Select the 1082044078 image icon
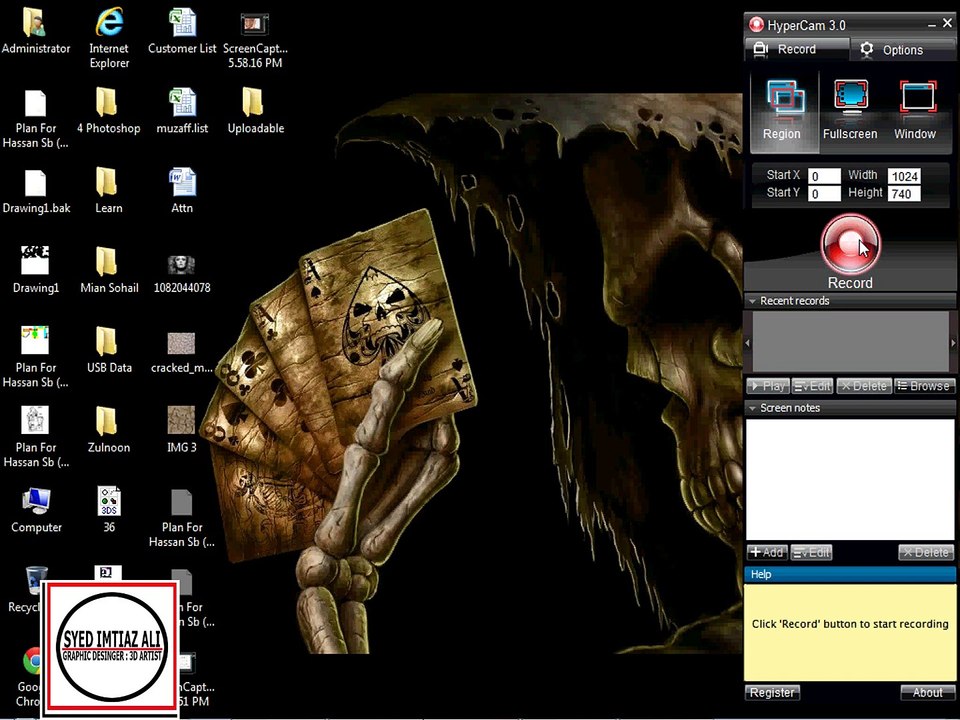The width and height of the screenshot is (960, 720). (x=182, y=274)
